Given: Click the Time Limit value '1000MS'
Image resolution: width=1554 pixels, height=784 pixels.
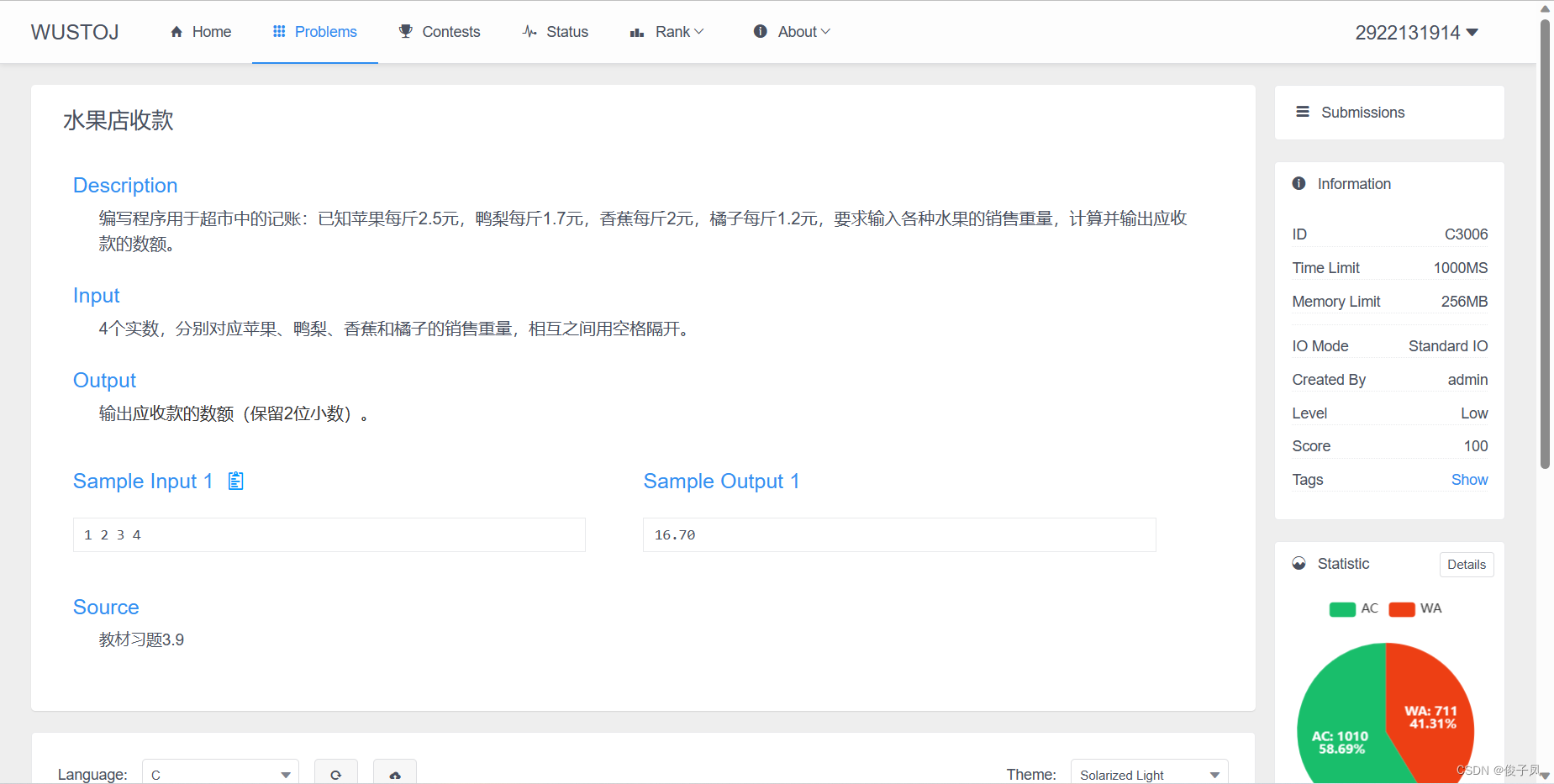Looking at the screenshot, I should (1461, 268).
